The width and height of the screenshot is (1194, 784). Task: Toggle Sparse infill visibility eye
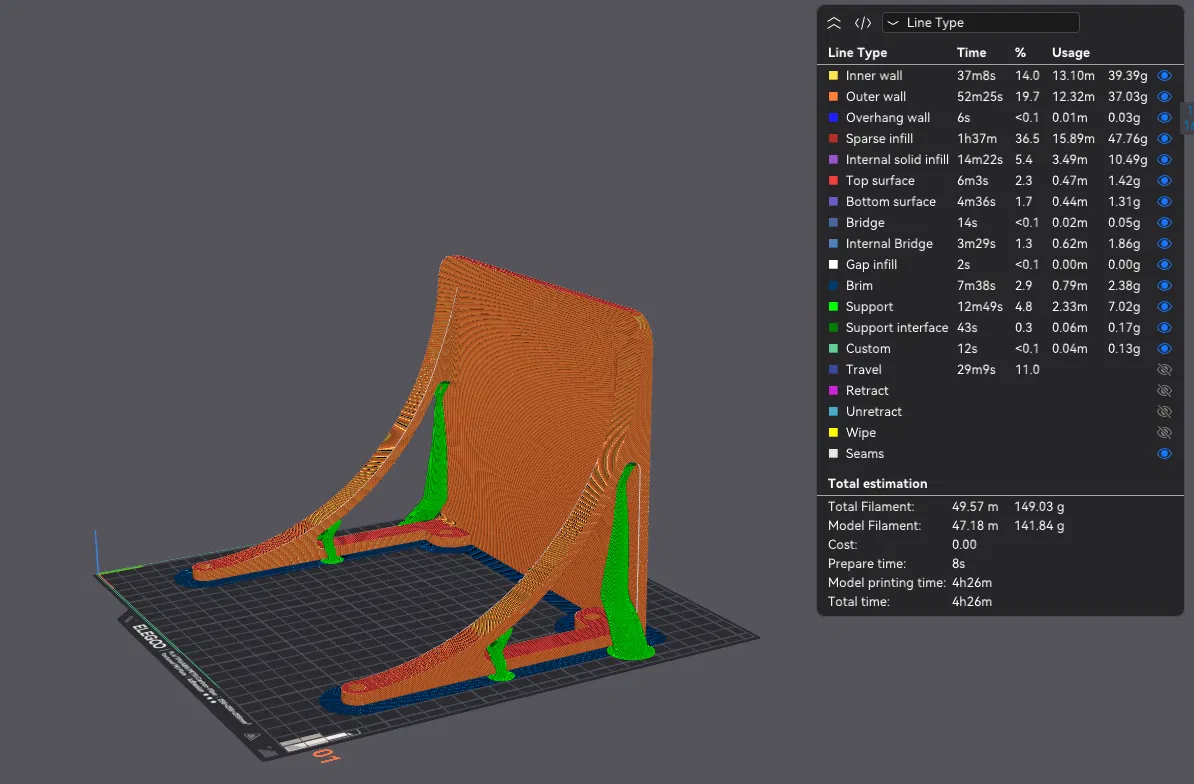pos(1164,139)
